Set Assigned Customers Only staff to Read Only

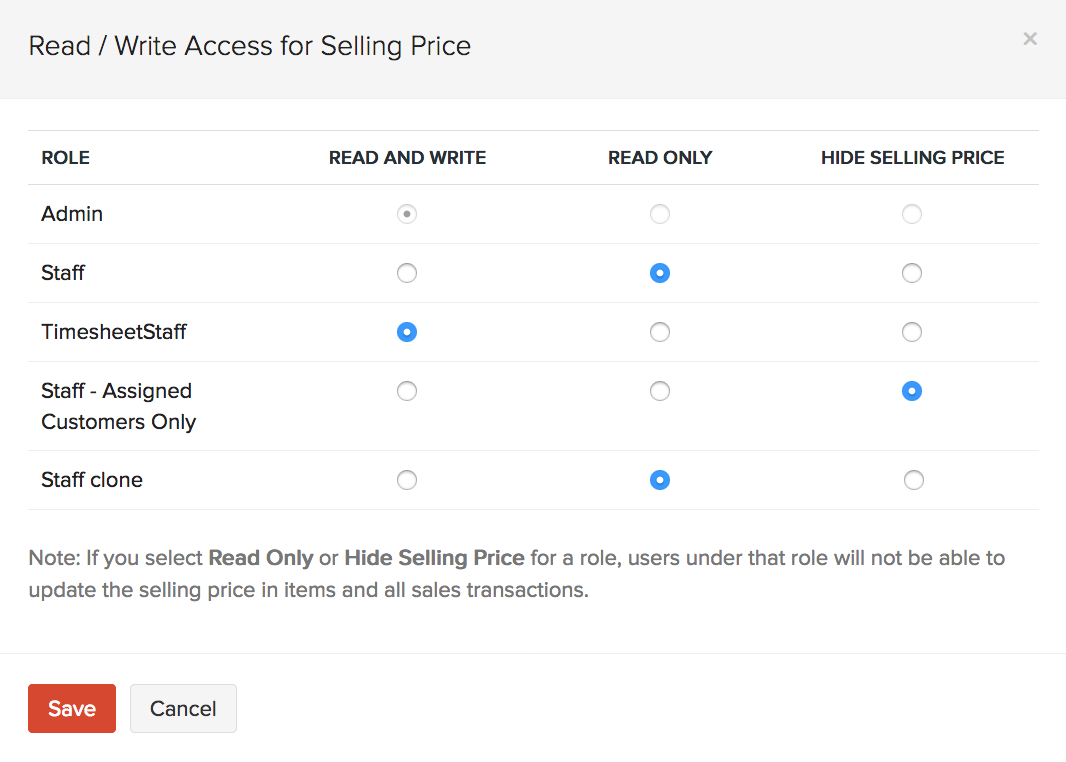pyautogui.click(x=660, y=391)
